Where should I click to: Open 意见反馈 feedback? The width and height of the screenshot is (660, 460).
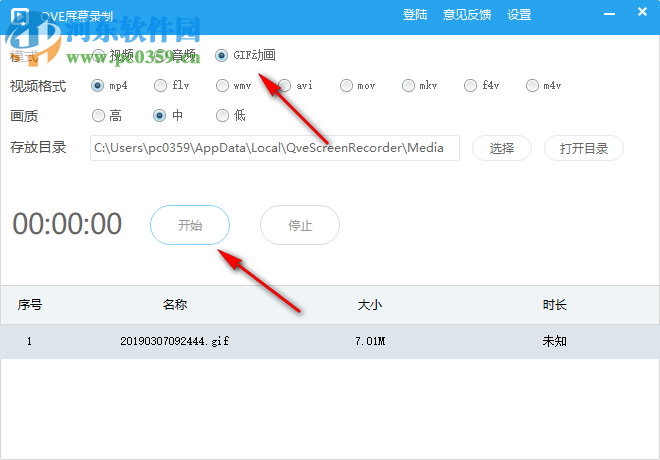(x=467, y=15)
